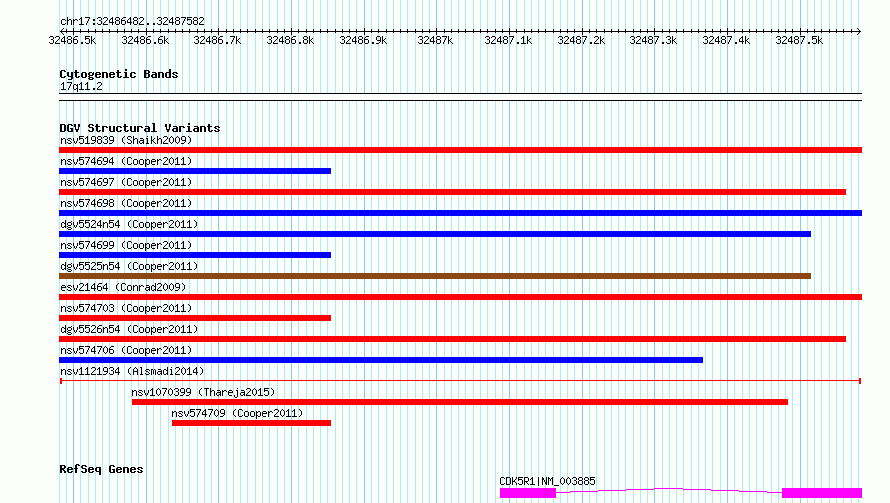Click the red bar for esv21464
Screen dimensions: 890x503
460,297
